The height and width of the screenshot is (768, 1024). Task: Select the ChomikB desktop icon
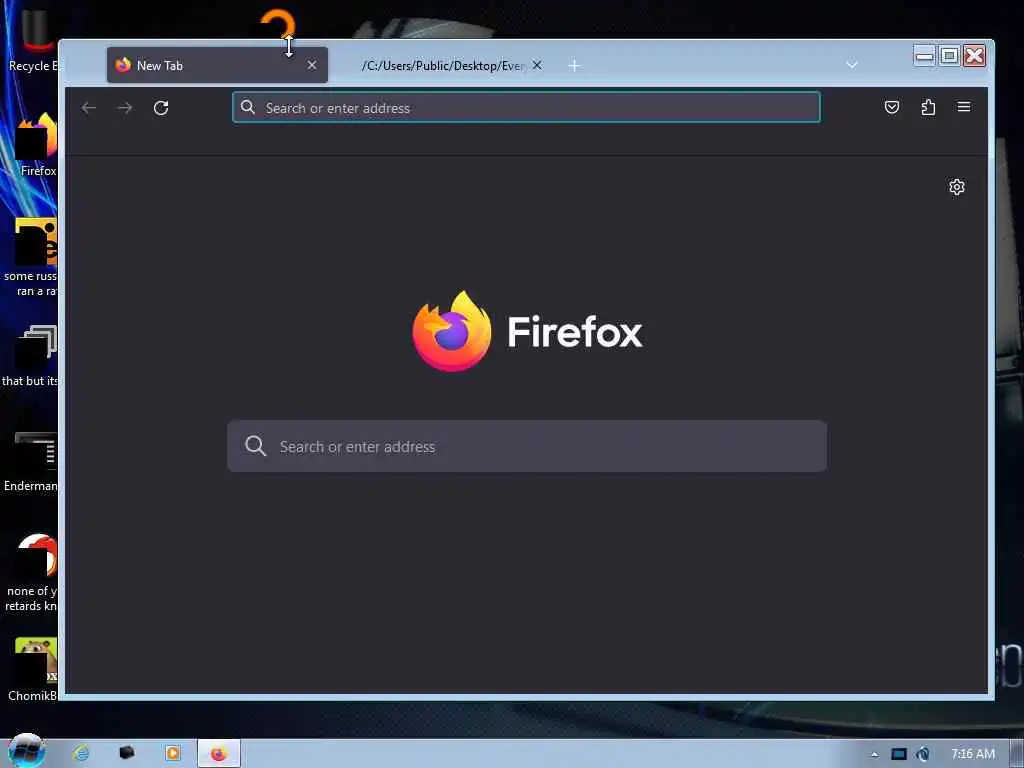pos(31,669)
